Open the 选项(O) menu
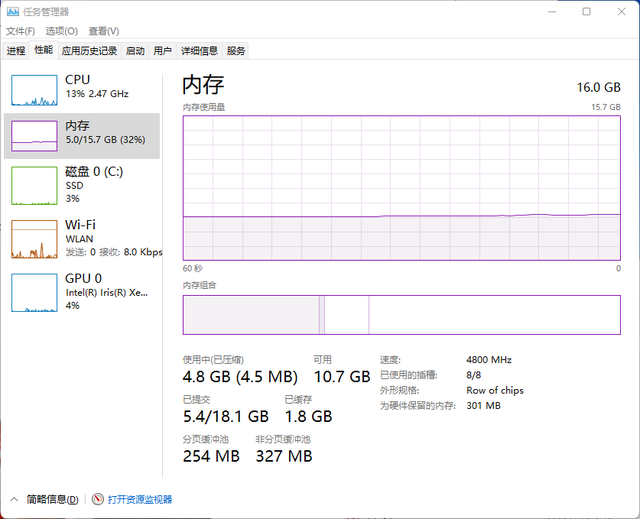 pyautogui.click(x=61, y=31)
